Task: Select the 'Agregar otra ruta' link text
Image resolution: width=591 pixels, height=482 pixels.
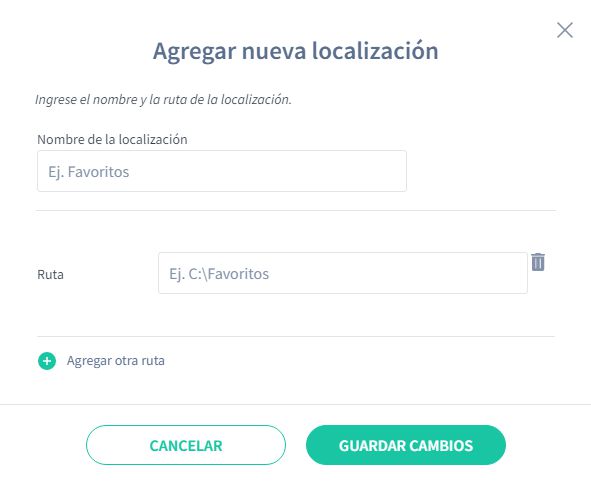Action: [116, 361]
